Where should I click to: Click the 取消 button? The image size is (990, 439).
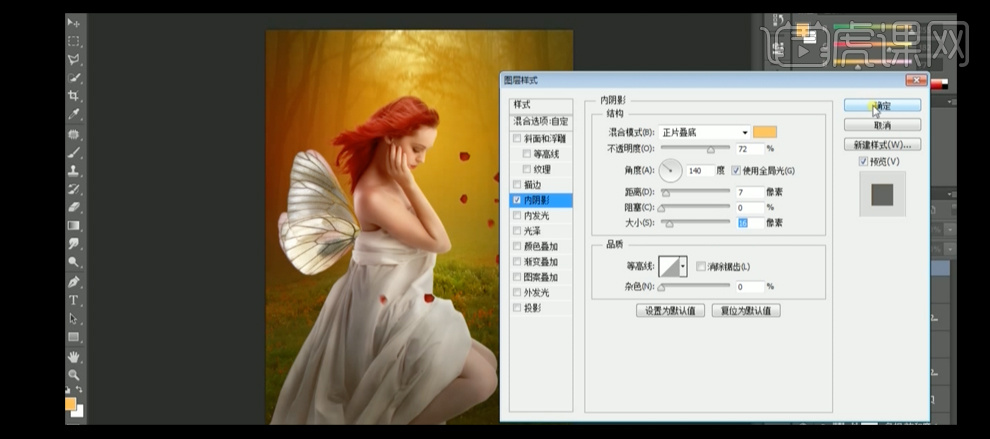(x=882, y=125)
